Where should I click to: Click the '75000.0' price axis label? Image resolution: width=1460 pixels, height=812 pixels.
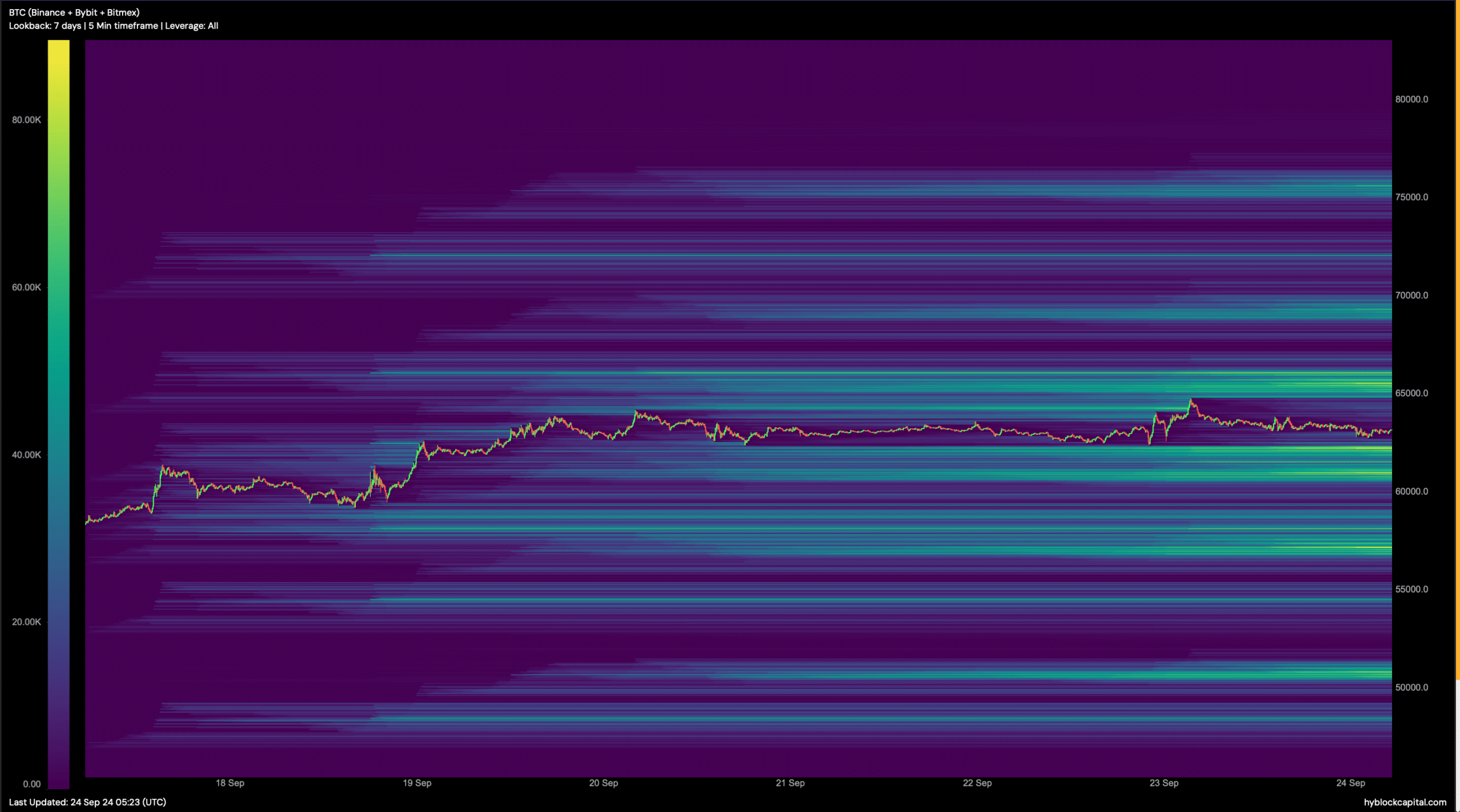[x=1412, y=197]
